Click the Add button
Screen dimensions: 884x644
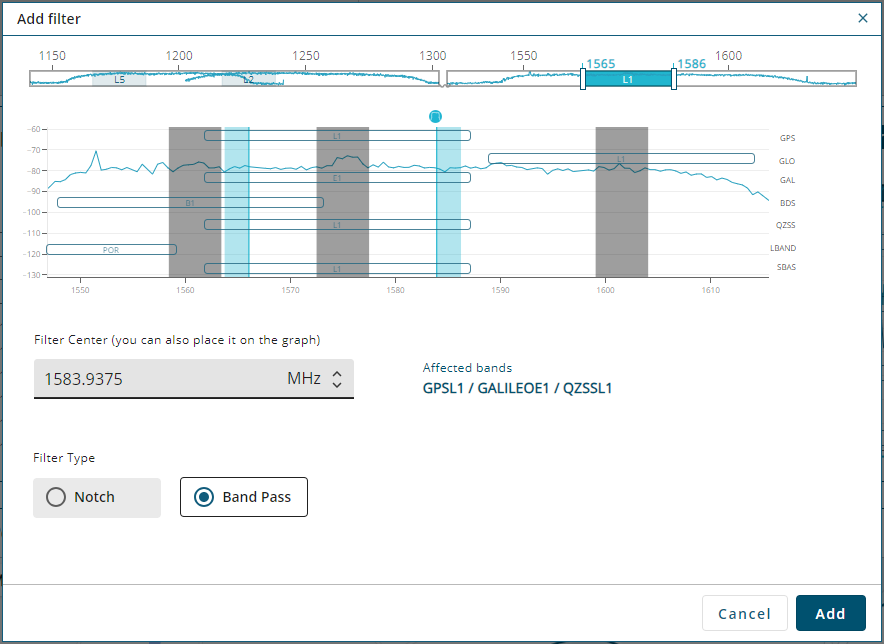830,613
